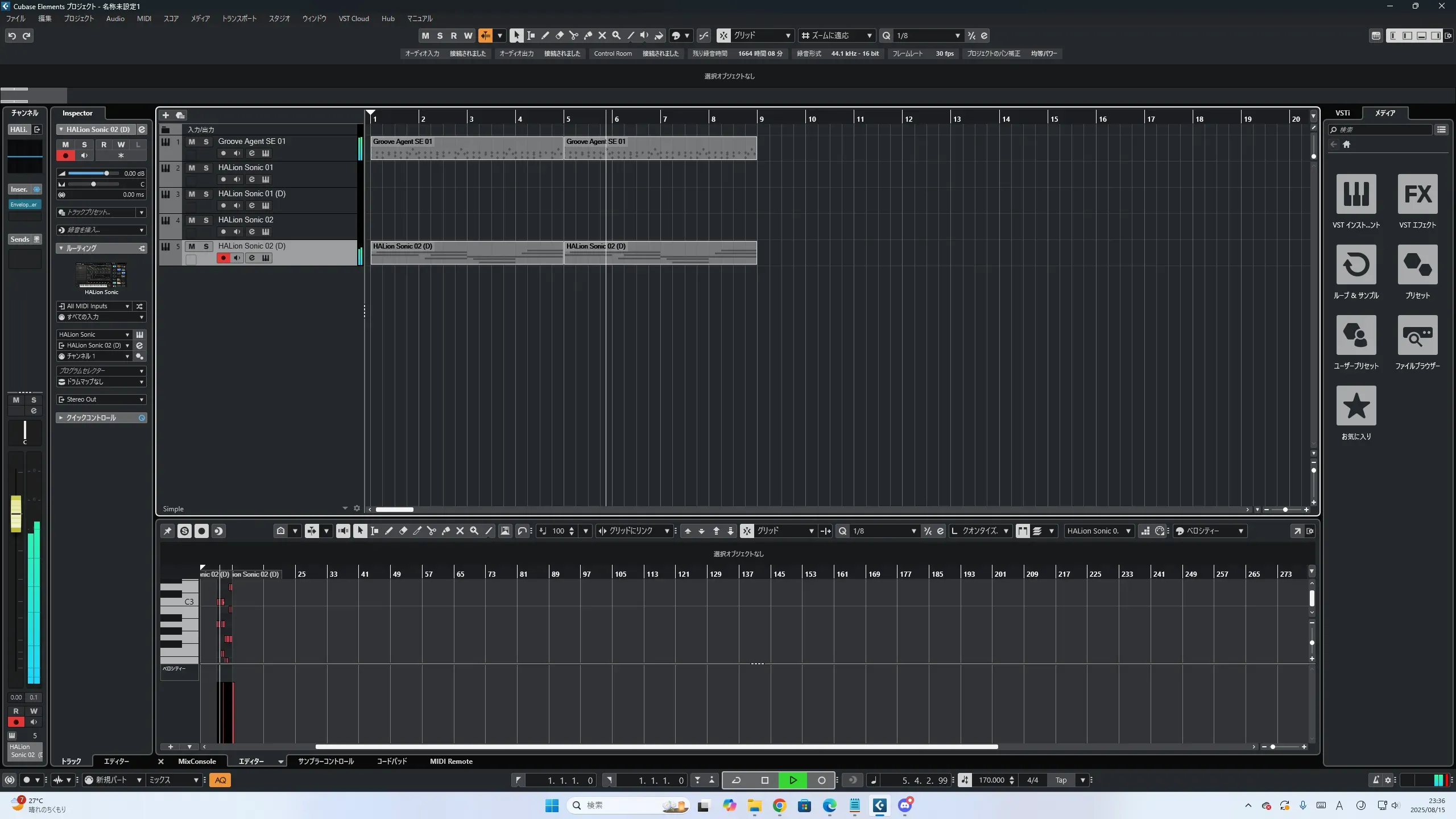The height and width of the screenshot is (819, 1456).
Task: Select the Glue tool in top toolbar
Action: [x=588, y=36]
